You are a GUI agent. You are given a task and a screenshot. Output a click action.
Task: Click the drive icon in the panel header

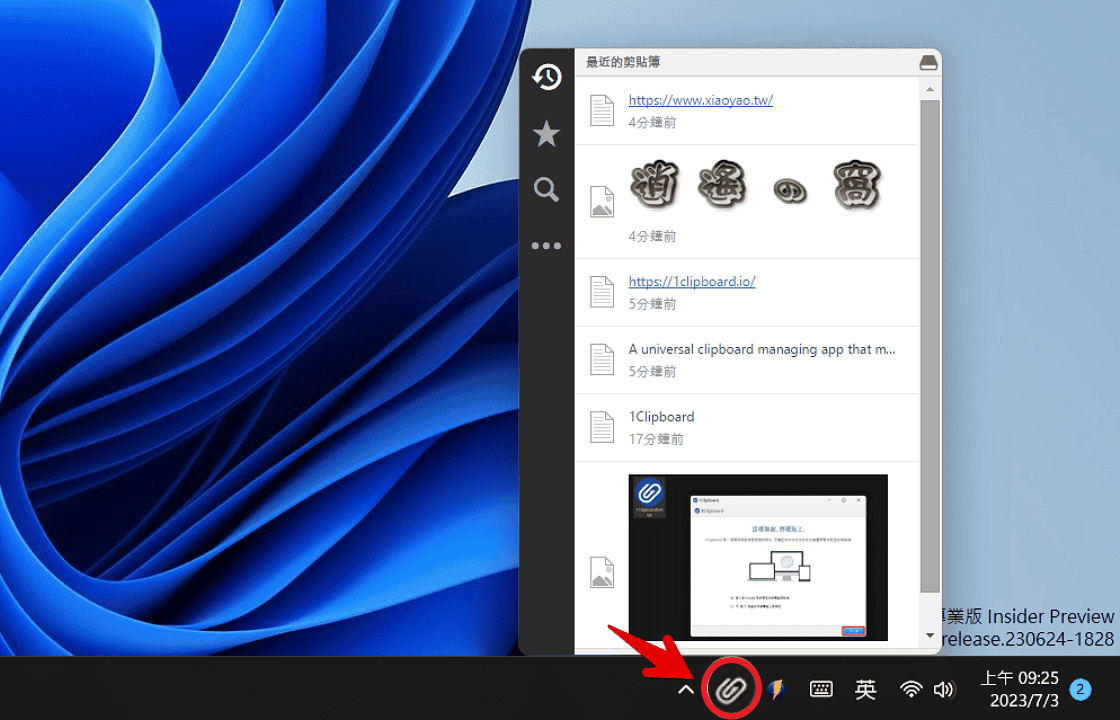click(x=928, y=62)
